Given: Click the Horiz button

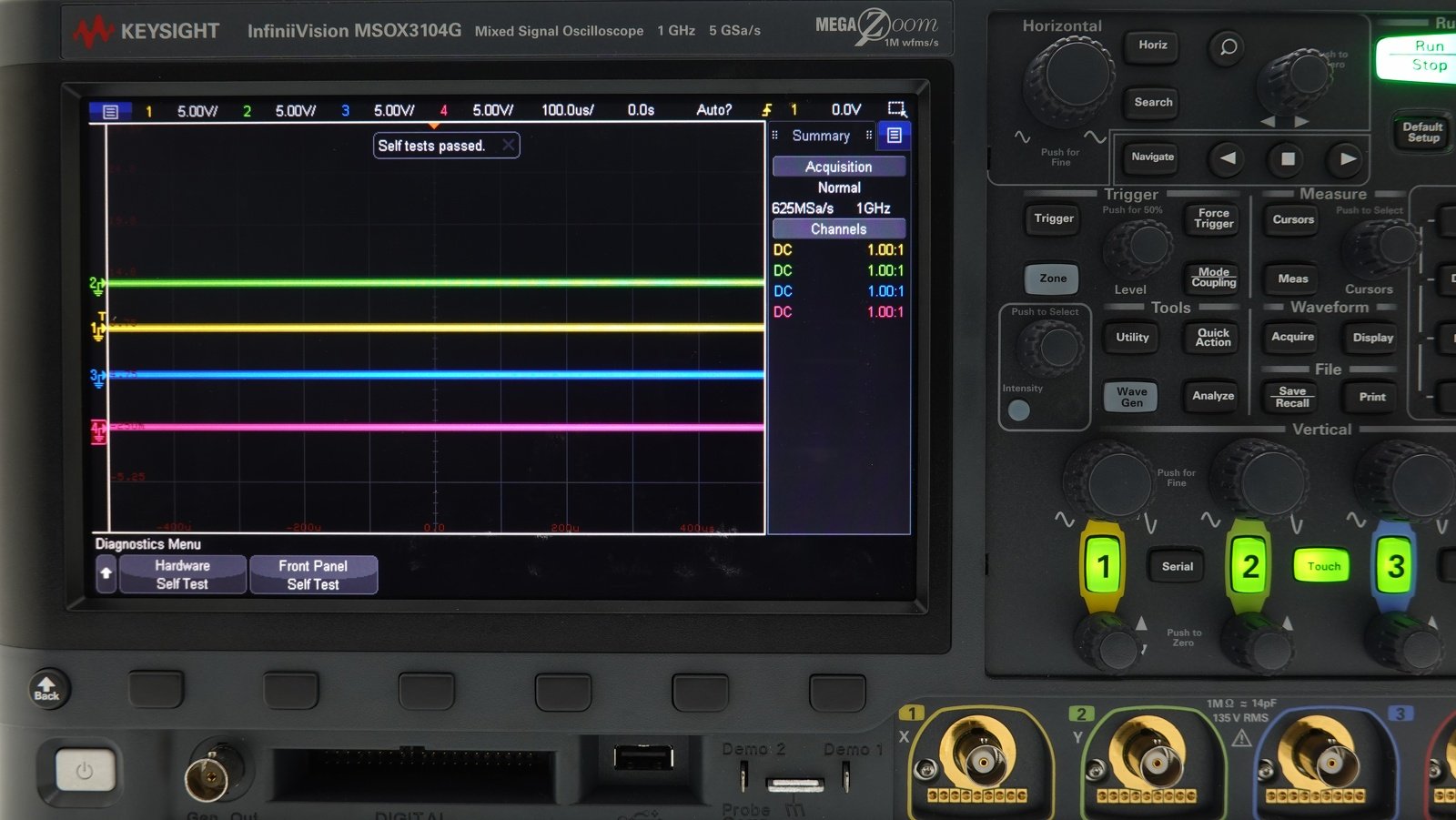Looking at the screenshot, I should click(1153, 46).
